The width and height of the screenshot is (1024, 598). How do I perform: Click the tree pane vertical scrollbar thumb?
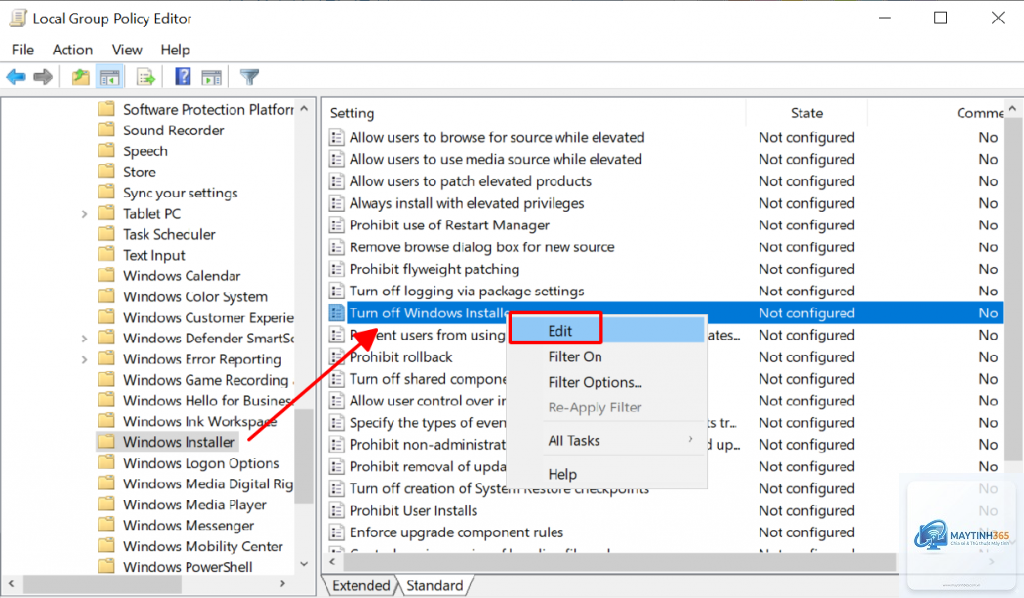(x=304, y=457)
